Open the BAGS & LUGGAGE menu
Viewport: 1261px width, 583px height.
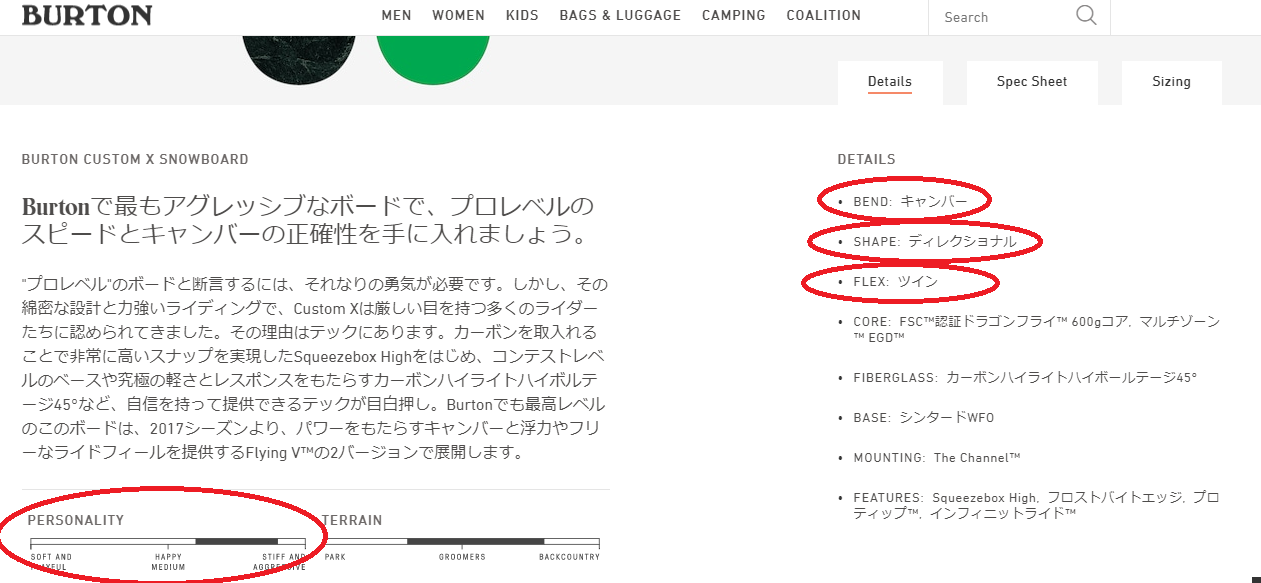[620, 16]
